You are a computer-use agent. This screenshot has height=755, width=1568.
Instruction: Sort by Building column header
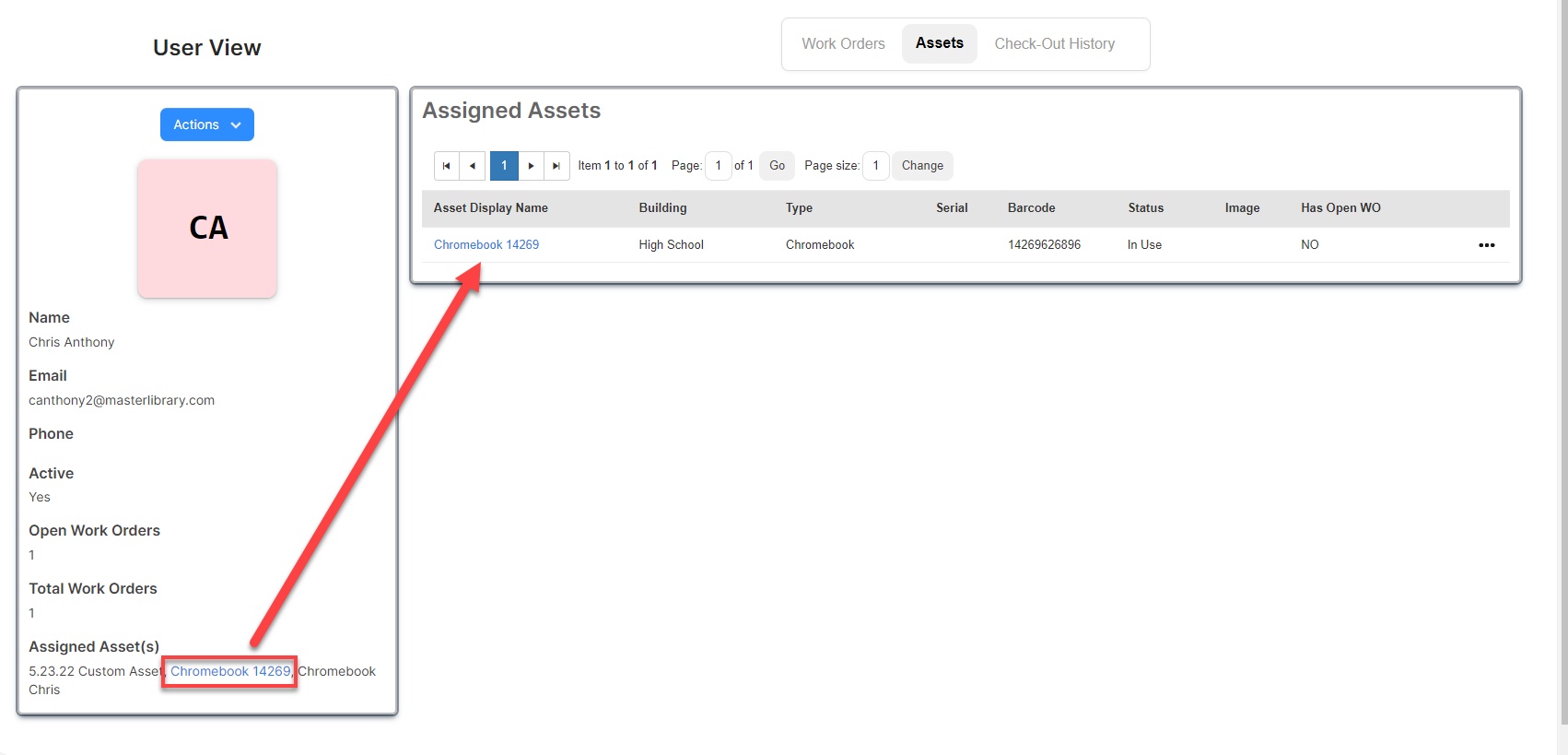point(662,208)
